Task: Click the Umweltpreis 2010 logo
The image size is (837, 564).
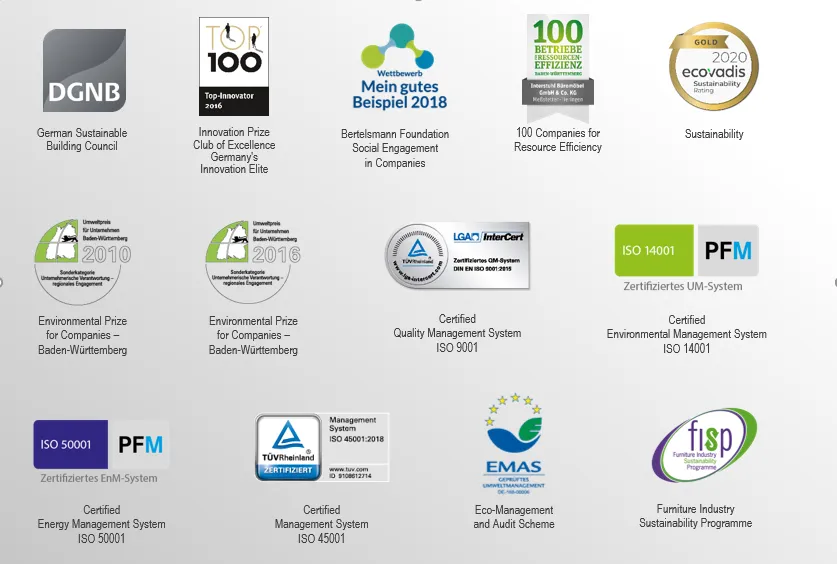Action: click(x=83, y=261)
